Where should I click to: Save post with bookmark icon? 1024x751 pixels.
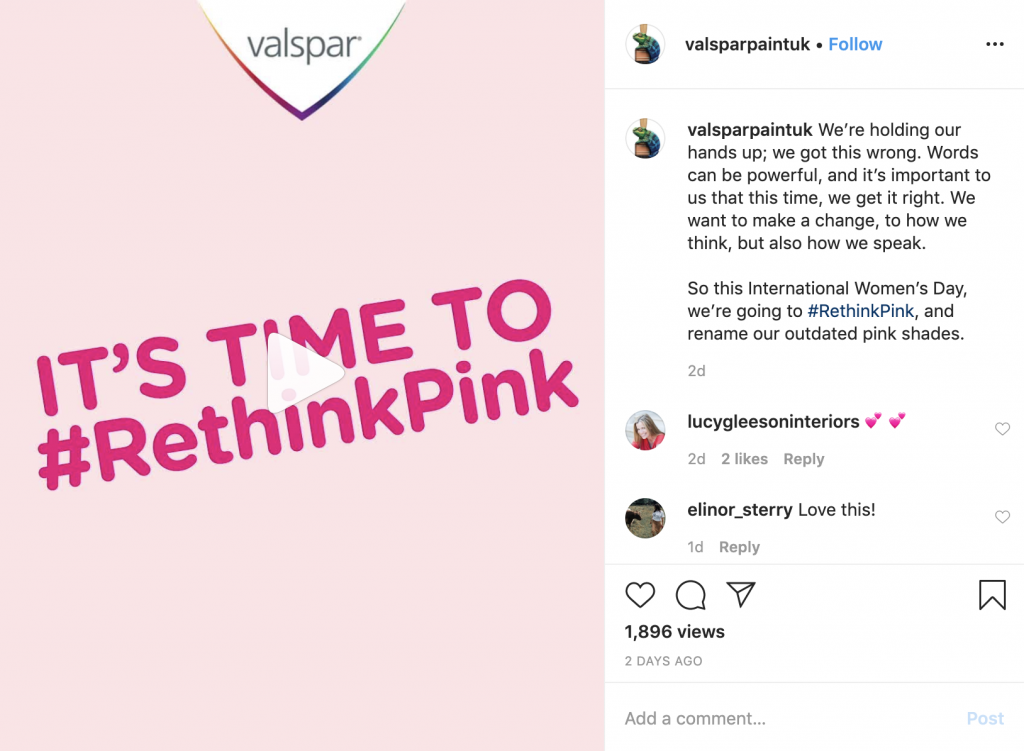tap(991, 595)
